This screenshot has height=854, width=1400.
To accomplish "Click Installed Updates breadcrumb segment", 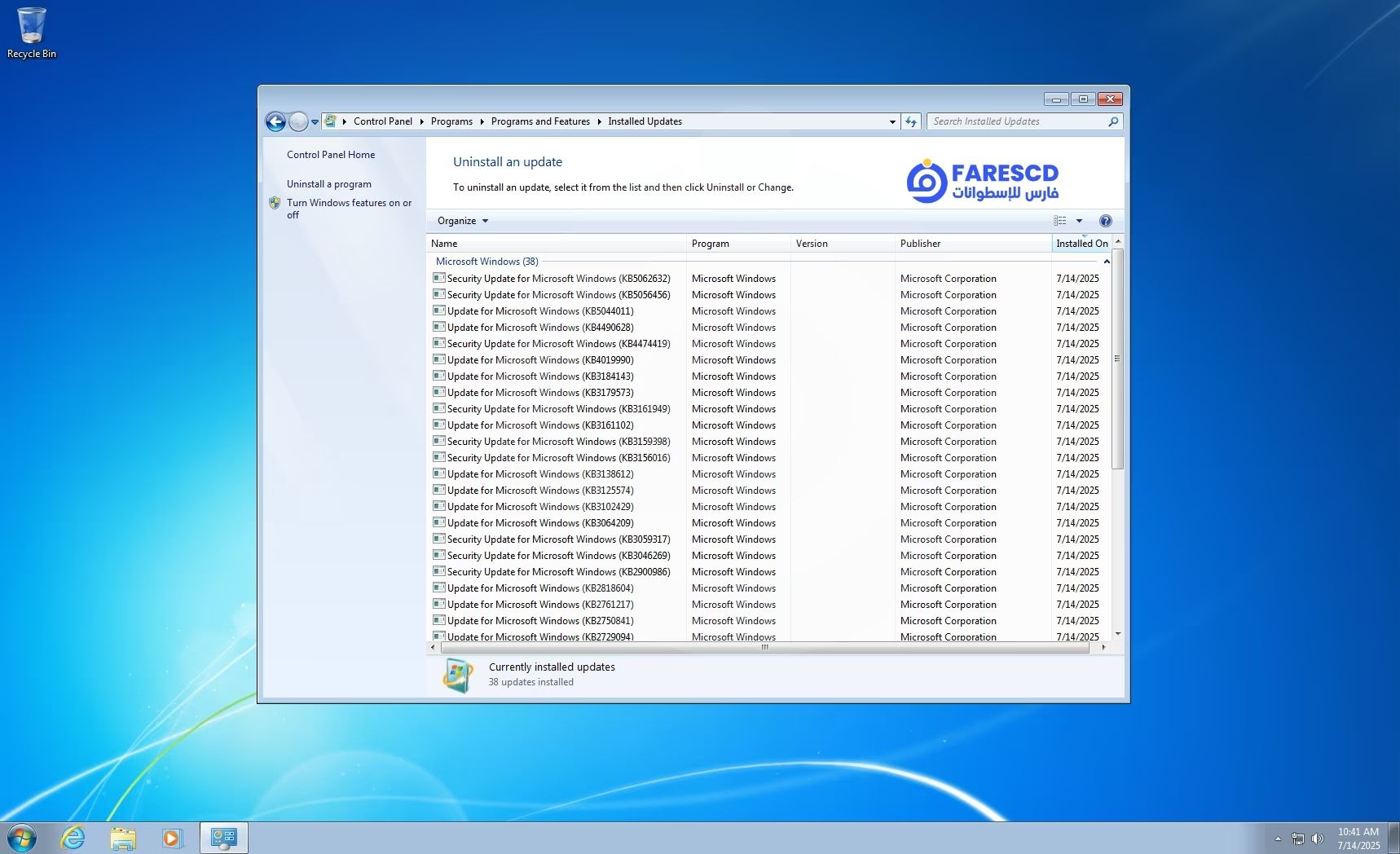I will (645, 121).
